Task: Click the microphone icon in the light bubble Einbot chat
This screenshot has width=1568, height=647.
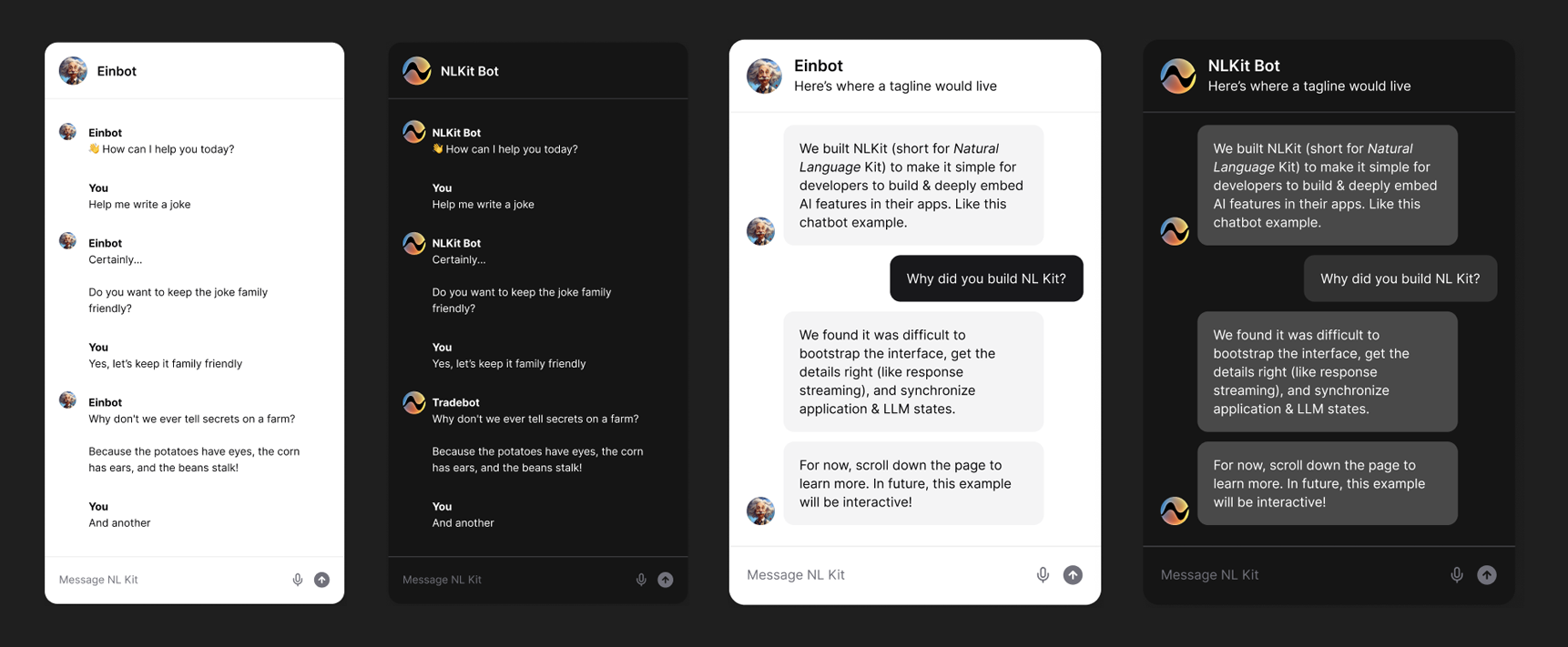Action: (x=1043, y=574)
